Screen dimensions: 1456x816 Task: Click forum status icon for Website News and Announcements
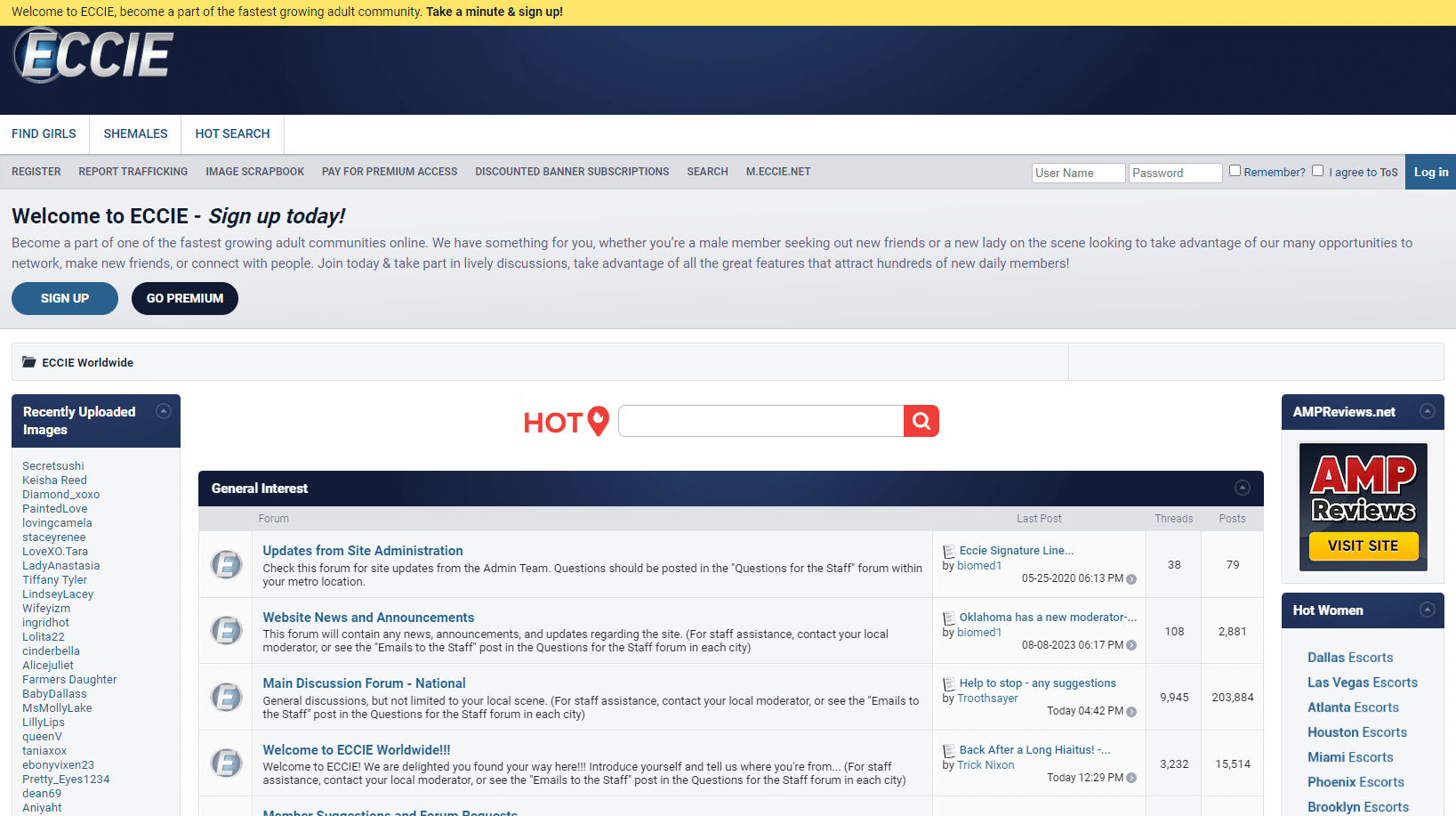click(226, 631)
